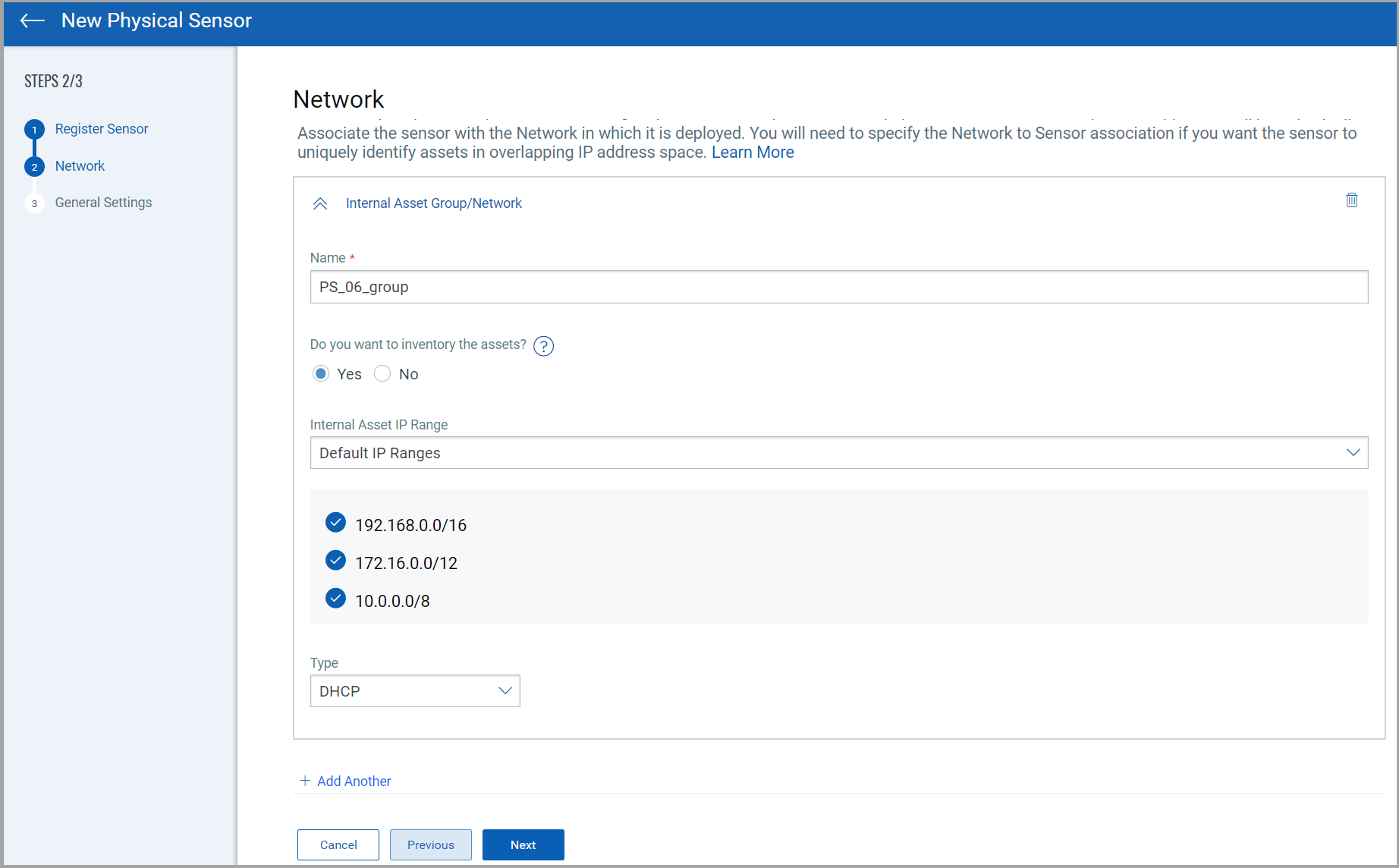Viewport: 1399px width, 868px height.
Task: Collapse the Internal Asset Group/Network panel
Action: click(320, 203)
